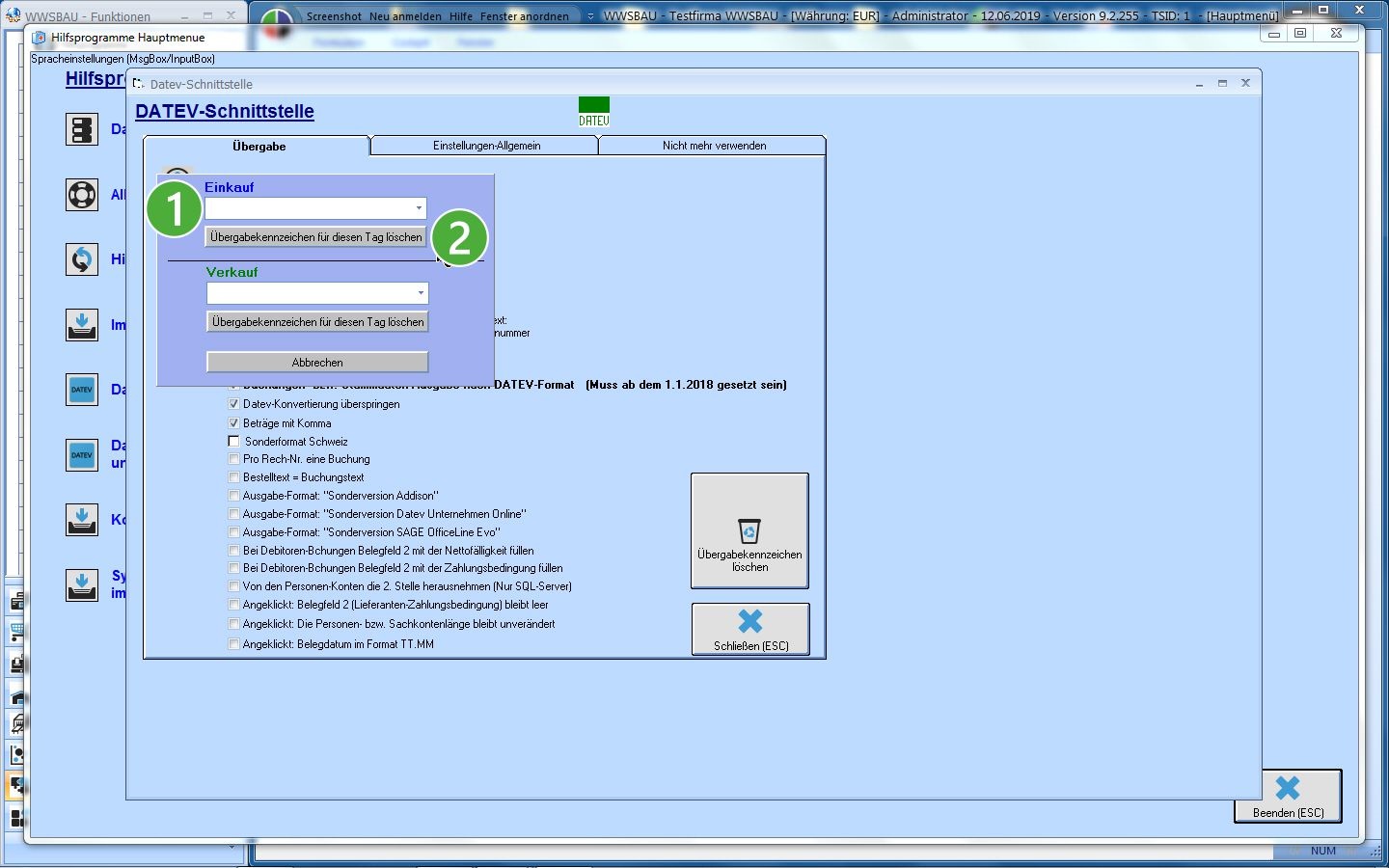Click the DATEV icon beside single-line "Da"

pos(82,390)
